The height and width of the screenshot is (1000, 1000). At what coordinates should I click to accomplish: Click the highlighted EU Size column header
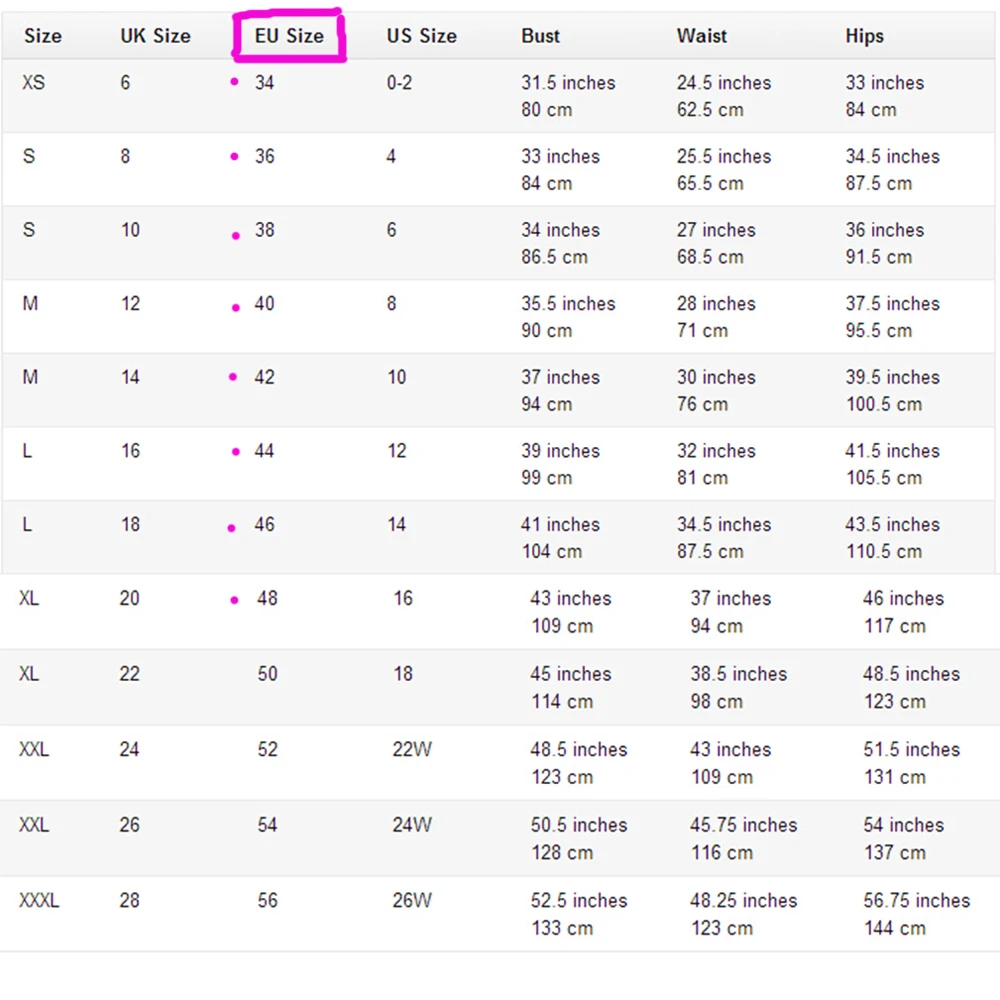(x=289, y=37)
